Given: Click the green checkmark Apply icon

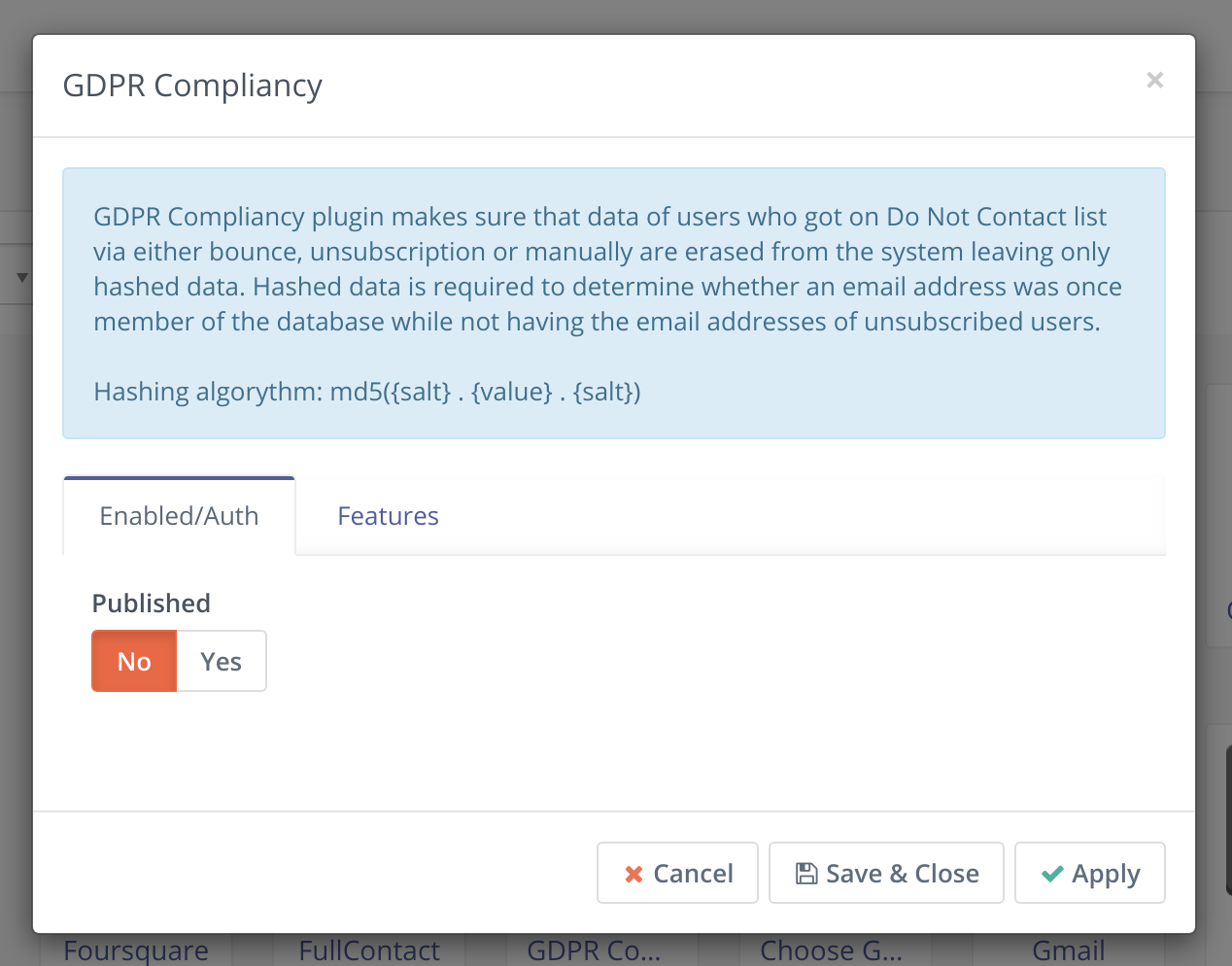Looking at the screenshot, I should 1052,874.
